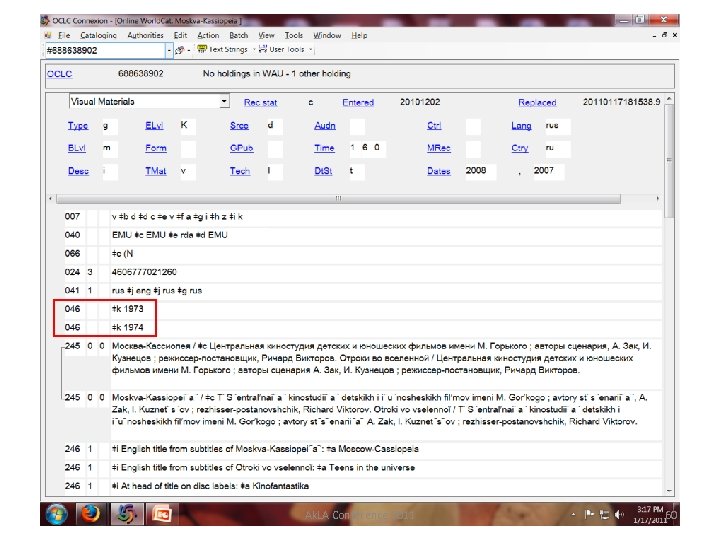Click the Audn fixed field link
The width and height of the screenshot is (720, 540).
(325, 126)
